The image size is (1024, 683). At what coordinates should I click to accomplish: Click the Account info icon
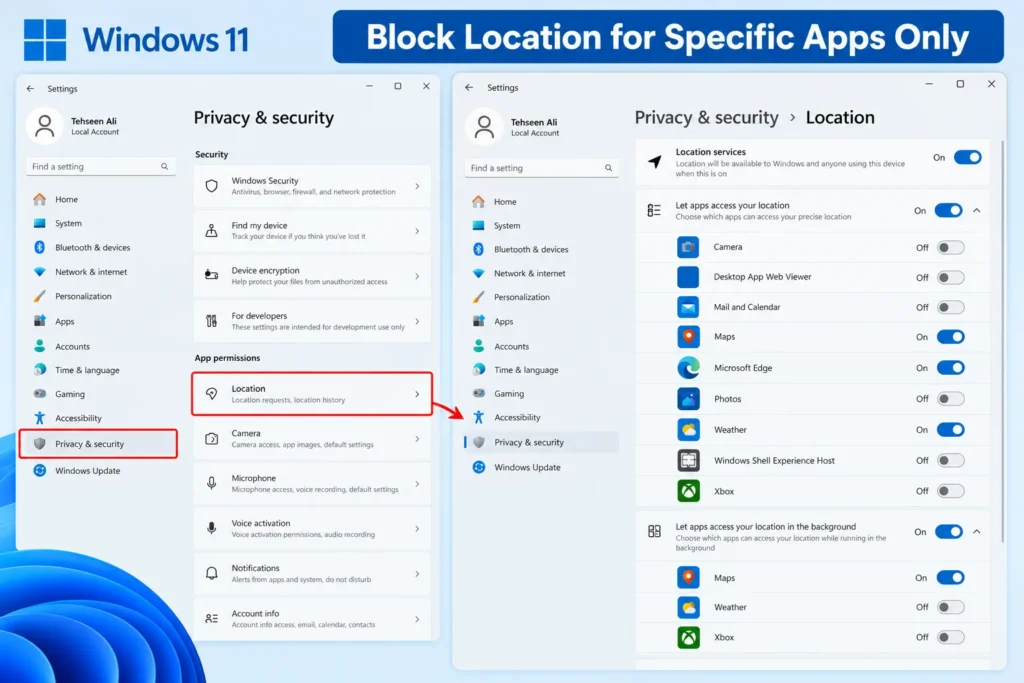tap(212, 618)
